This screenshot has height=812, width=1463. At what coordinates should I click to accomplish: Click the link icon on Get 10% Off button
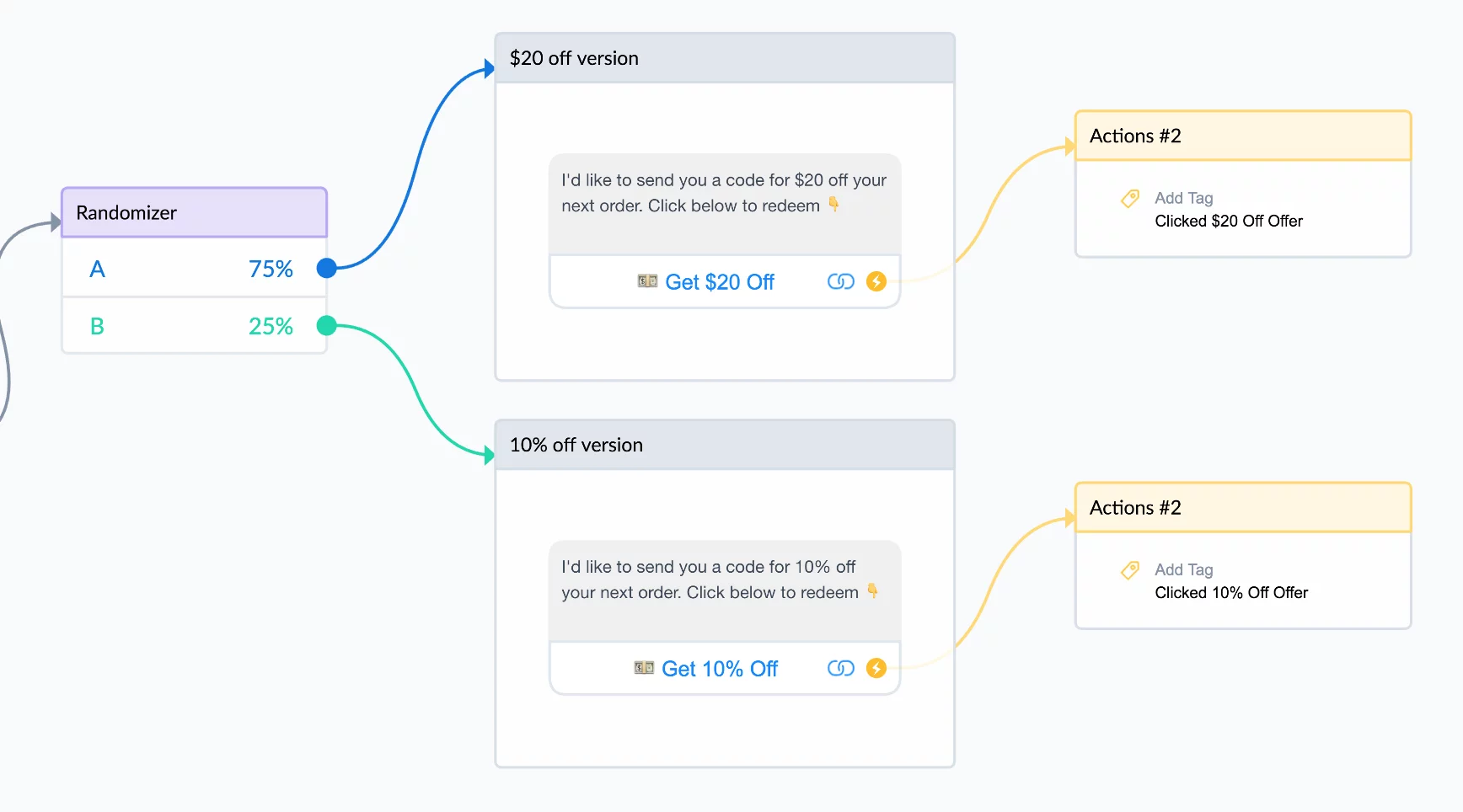(x=840, y=668)
